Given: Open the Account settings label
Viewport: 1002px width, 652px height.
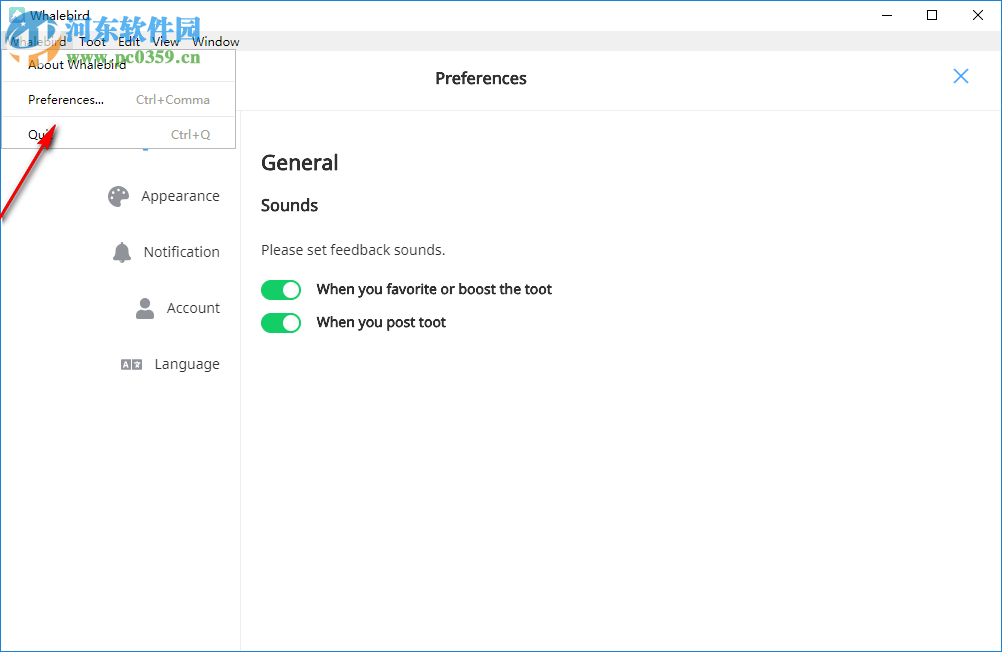Looking at the screenshot, I should [193, 309].
